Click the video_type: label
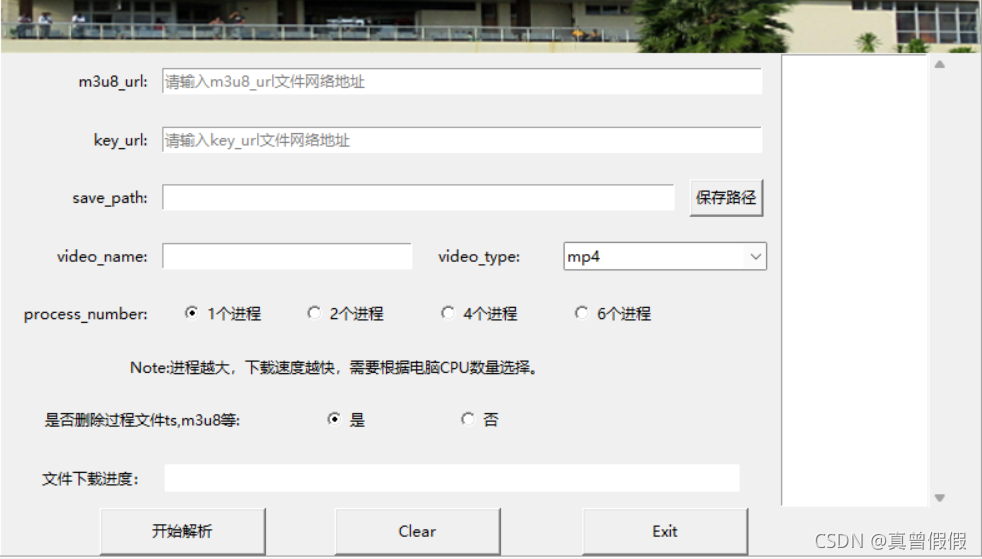This screenshot has width=982, height=559. tap(479, 257)
